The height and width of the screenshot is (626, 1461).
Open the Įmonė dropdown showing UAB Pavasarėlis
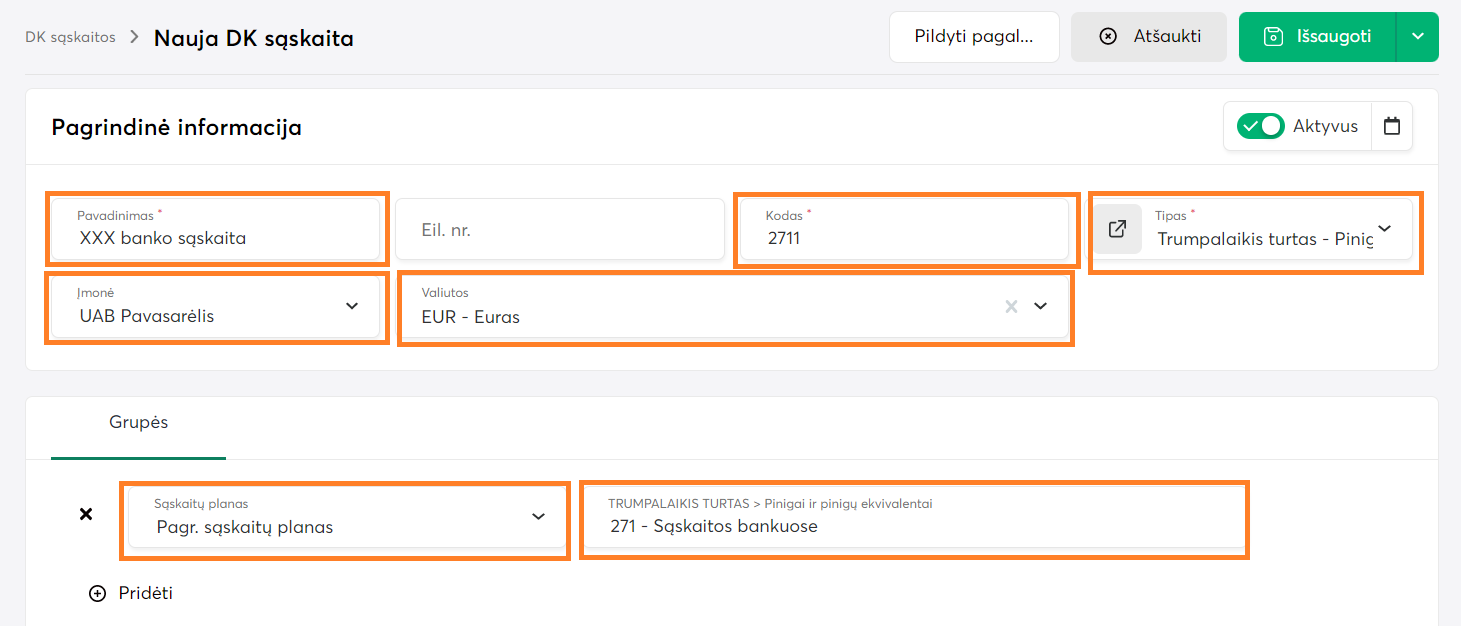pos(351,306)
